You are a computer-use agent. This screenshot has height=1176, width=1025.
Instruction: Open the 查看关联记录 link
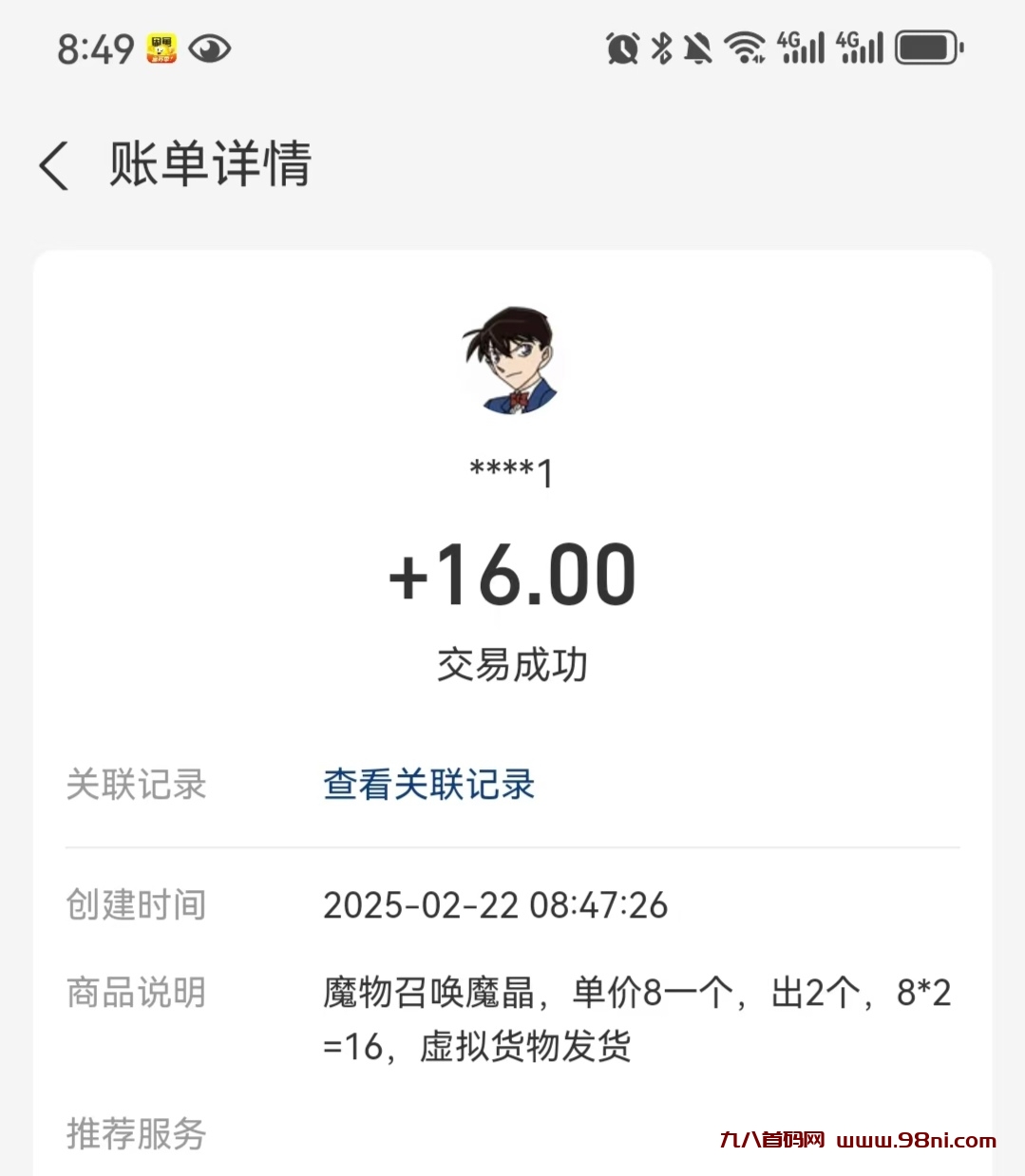pyautogui.click(x=428, y=785)
